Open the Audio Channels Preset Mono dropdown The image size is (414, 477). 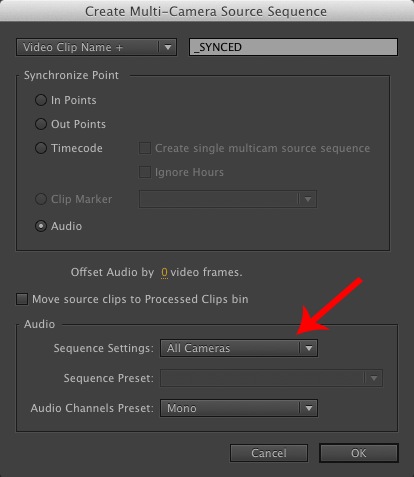pos(239,408)
